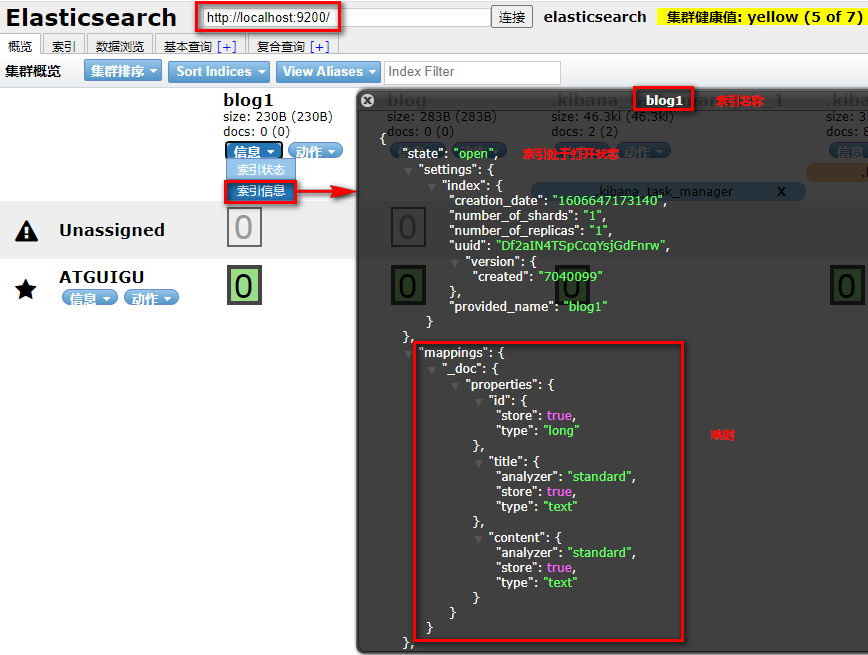The width and height of the screenshot is (868, 655).
Task: Collapse the "content" field JSON node
Action: (x=478, y=539)
